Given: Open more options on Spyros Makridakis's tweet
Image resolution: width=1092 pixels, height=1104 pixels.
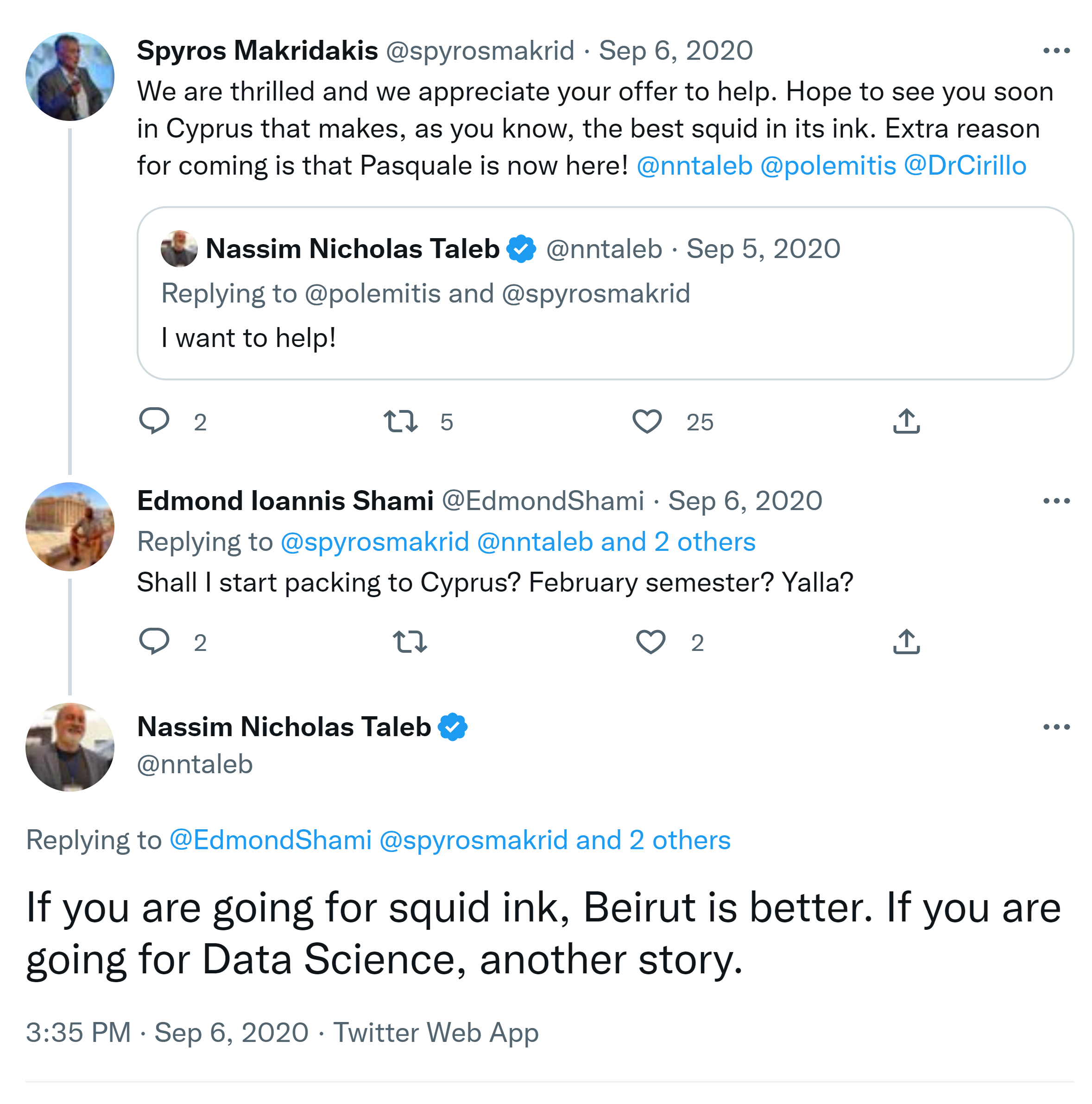Looking at the screenshot, I should (1056, 51).
